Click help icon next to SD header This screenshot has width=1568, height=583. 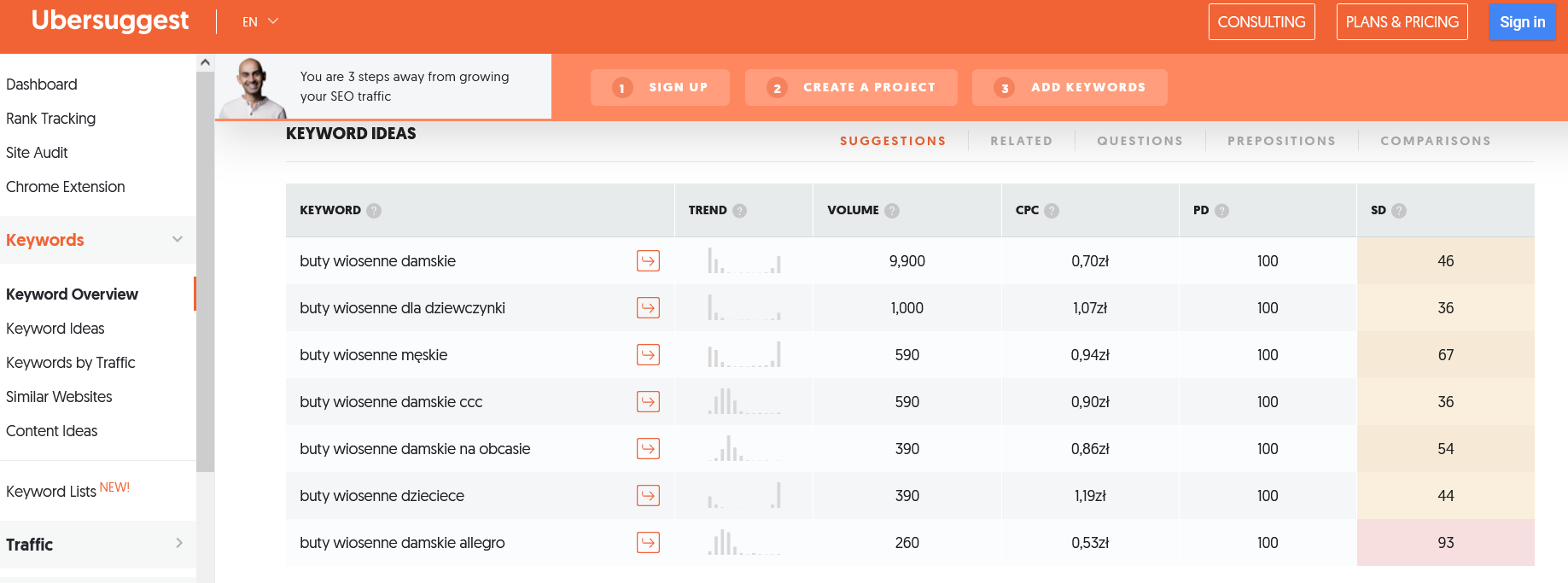pos(1399,211)
